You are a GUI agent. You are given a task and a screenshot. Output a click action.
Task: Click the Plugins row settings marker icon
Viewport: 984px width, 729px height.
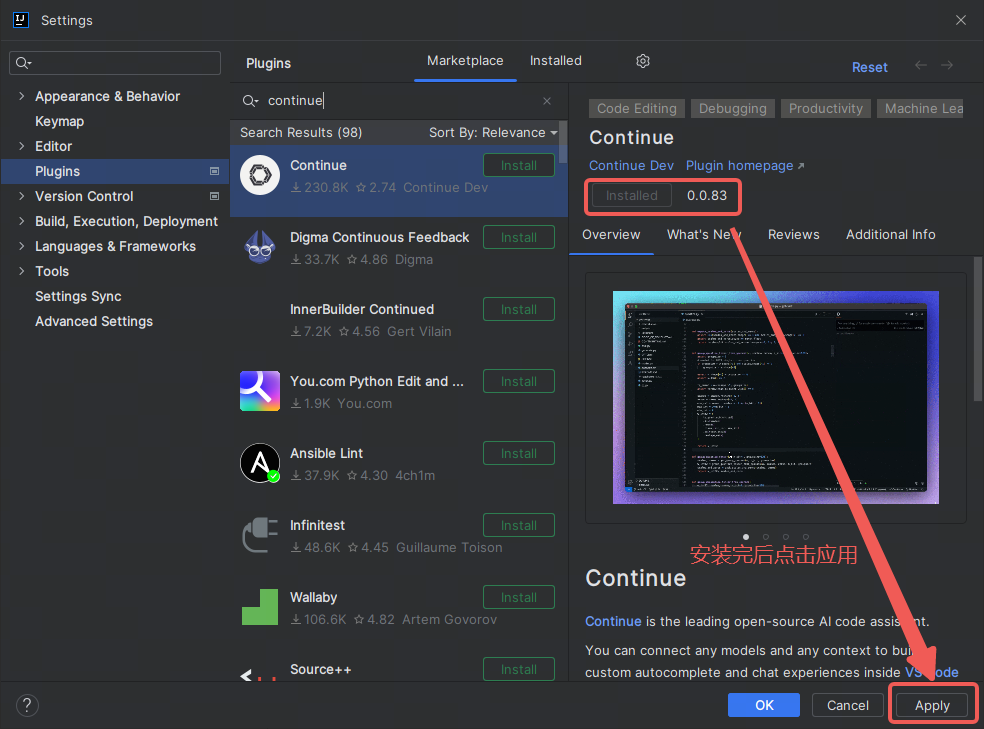tap(215, 171)
